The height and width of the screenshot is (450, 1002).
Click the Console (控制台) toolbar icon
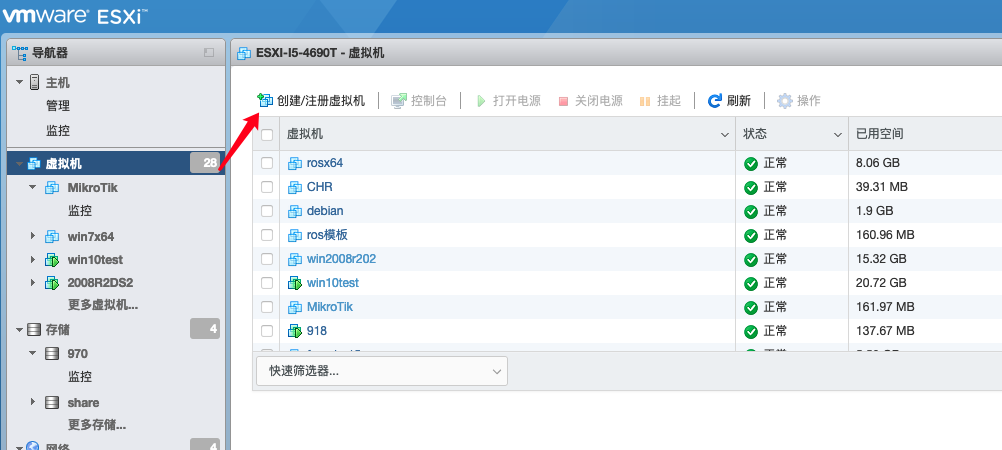399,100
